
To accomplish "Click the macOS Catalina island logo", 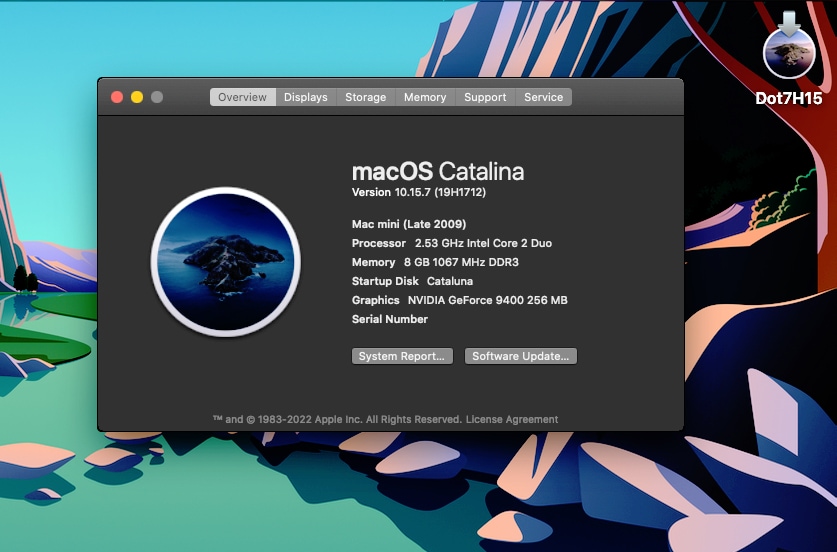I will coord(226,262).
